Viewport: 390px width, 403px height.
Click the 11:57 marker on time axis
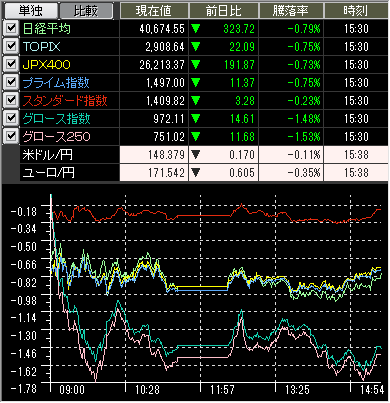click(x=222, y=389)
